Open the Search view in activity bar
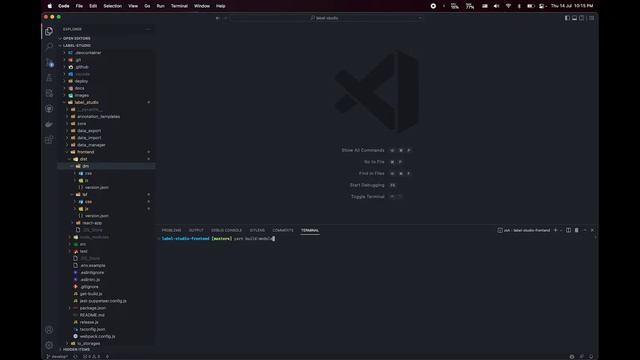640x360 pixels. (x=49, y=47)
